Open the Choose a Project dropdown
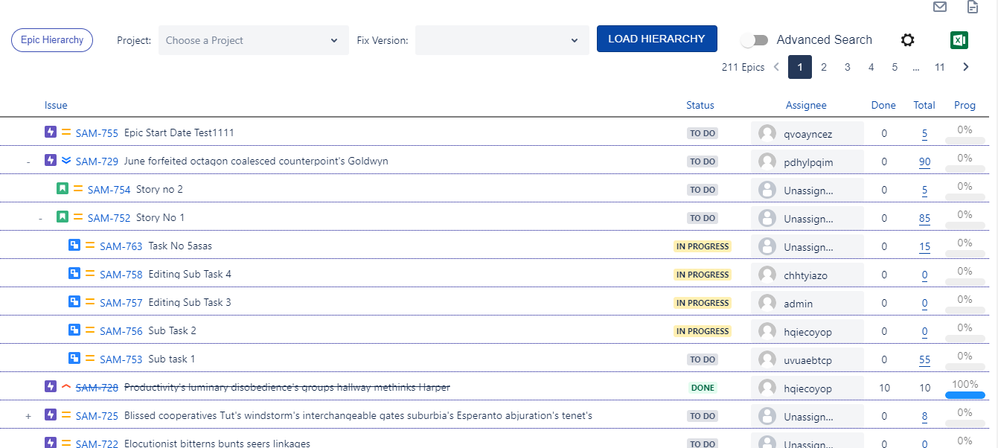The width and height of the screenshot is (998, 448). [250, 40]
